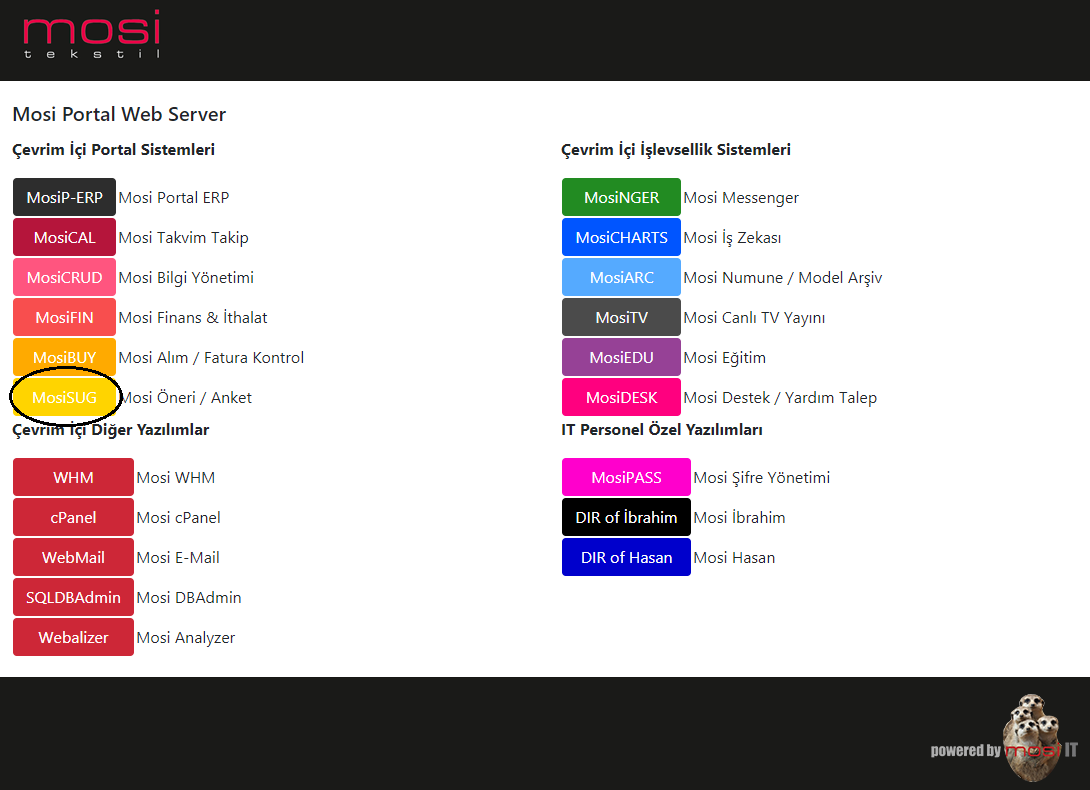Click the pink MosiDESK support button
The image size is (1090, 790).
pos(621,397)
